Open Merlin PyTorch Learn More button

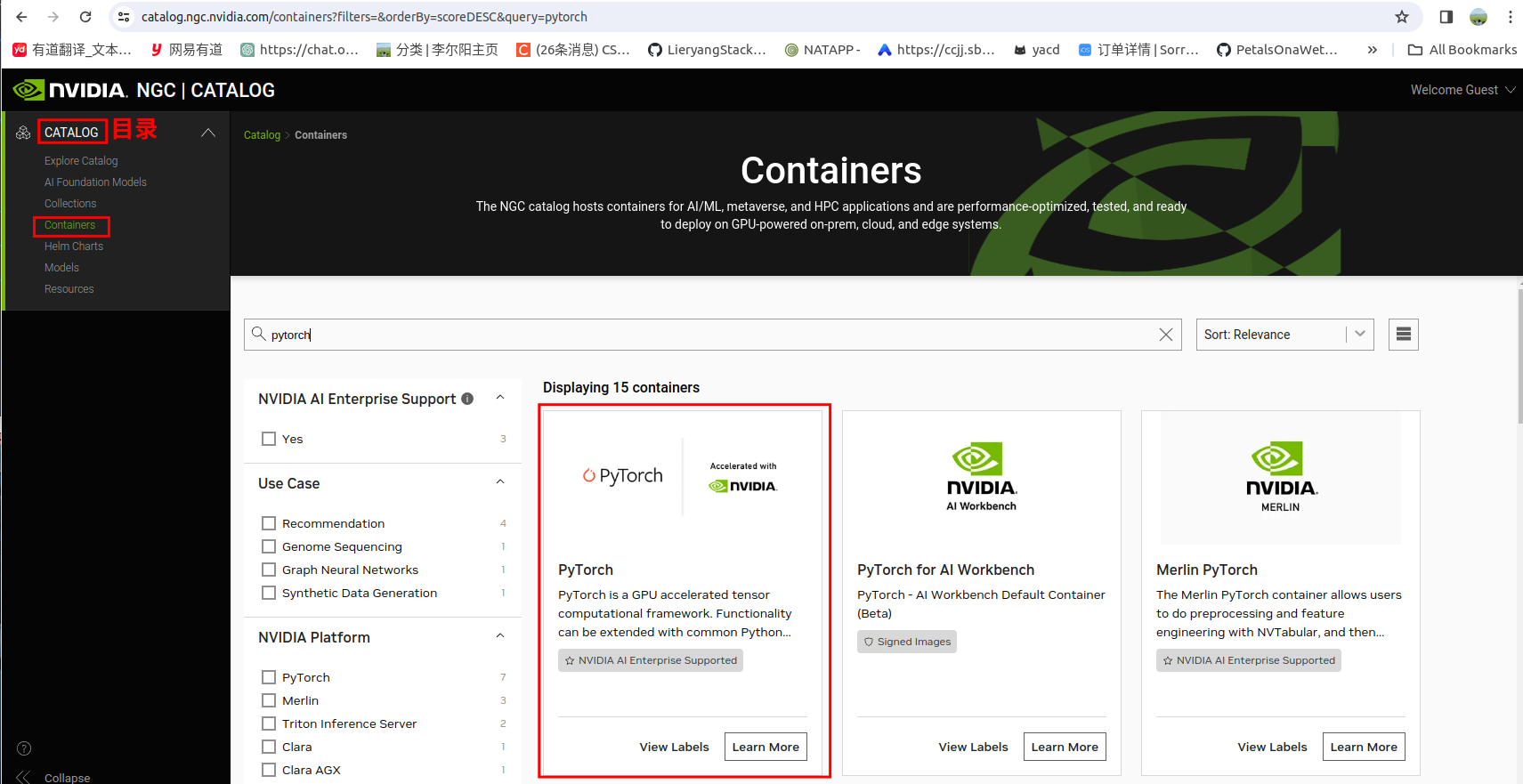coord(1364,747)
